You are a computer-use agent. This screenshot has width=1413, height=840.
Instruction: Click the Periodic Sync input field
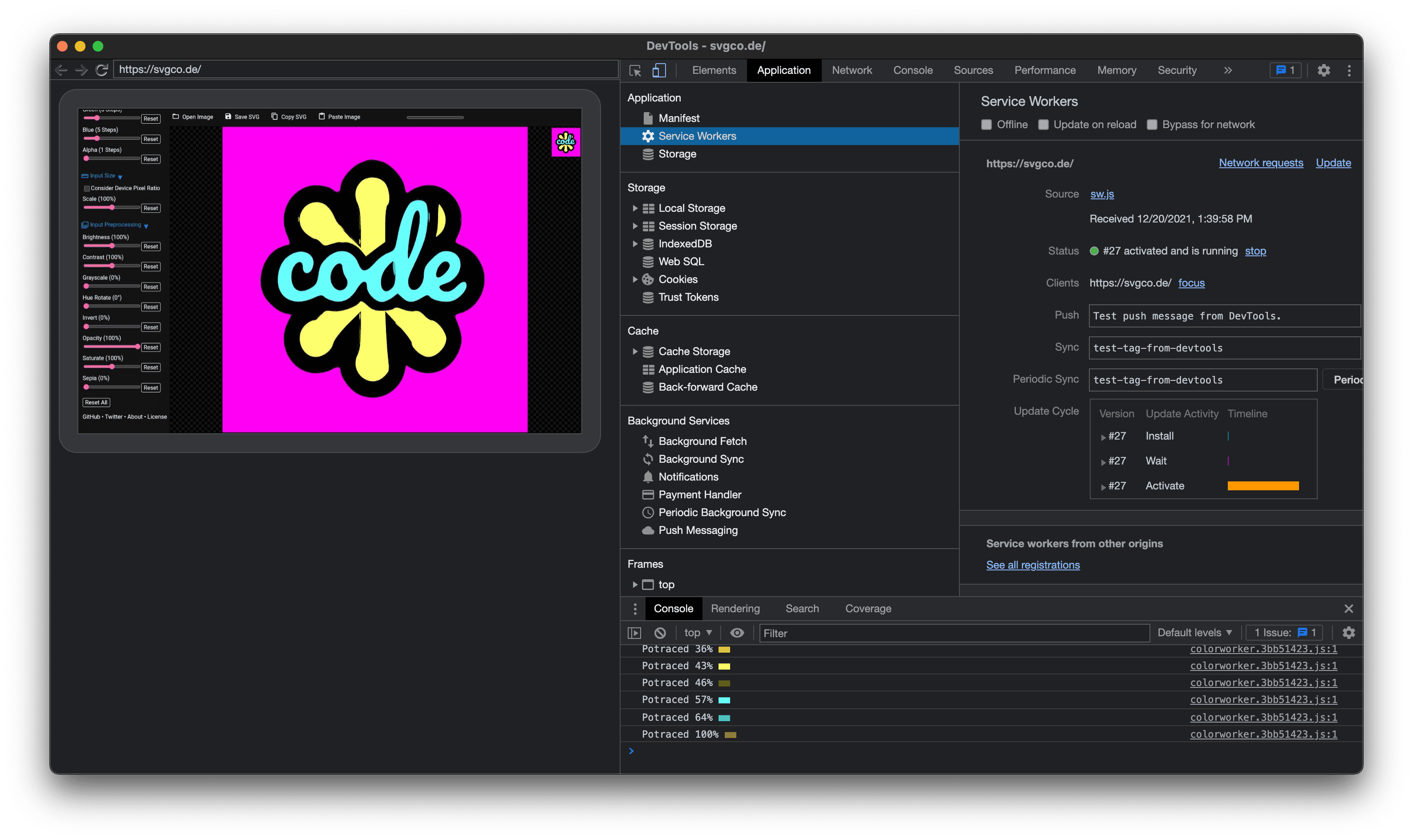1200,380
